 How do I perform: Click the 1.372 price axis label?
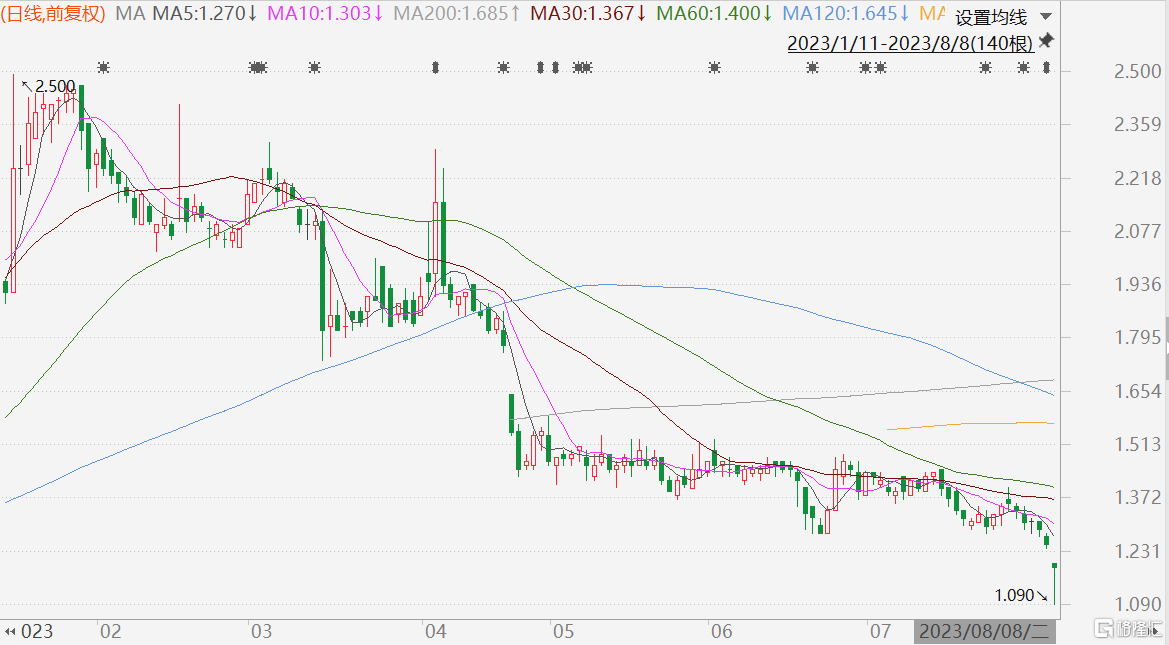click(x=1138, y=497)
